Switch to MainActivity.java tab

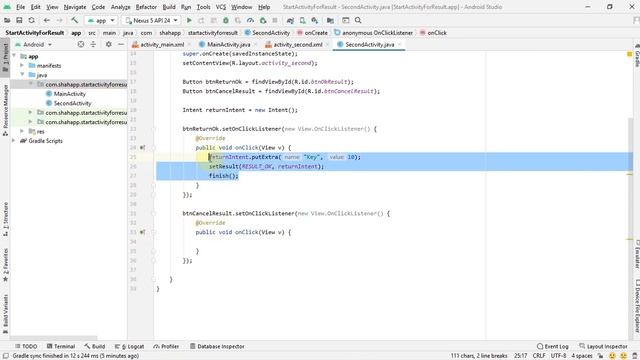(229, 44)
